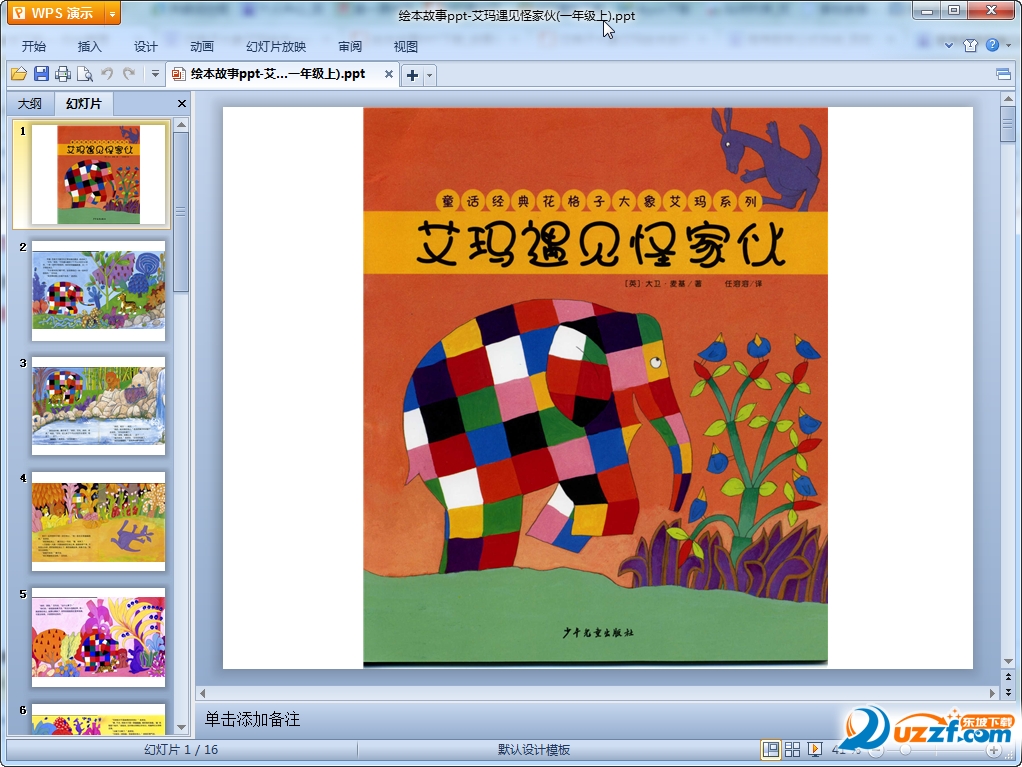Open the dropdown arrow next to Help

tap(1008, 46)
